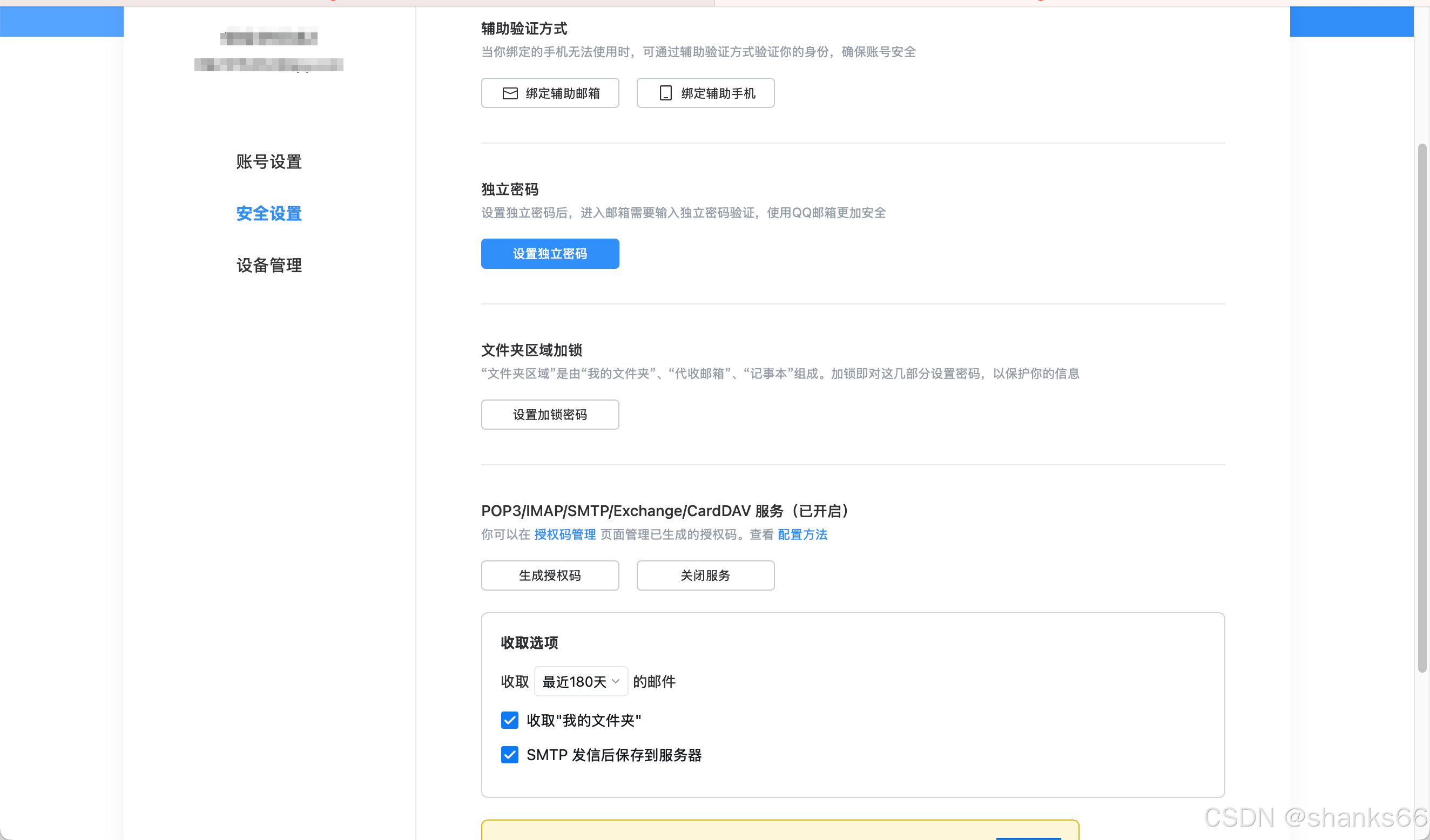1430x840 pixels.
Task: Toggle the 收取"我的文件夹" checkbox
Action: (510, 720)
